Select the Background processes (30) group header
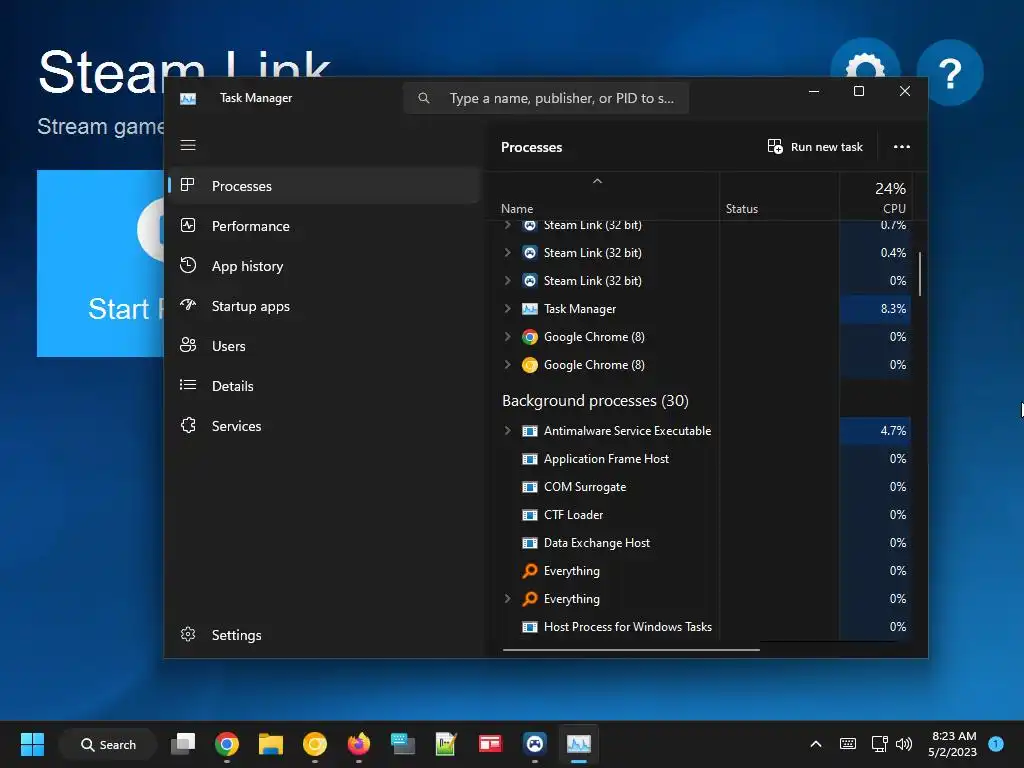 tap(595, 400)
